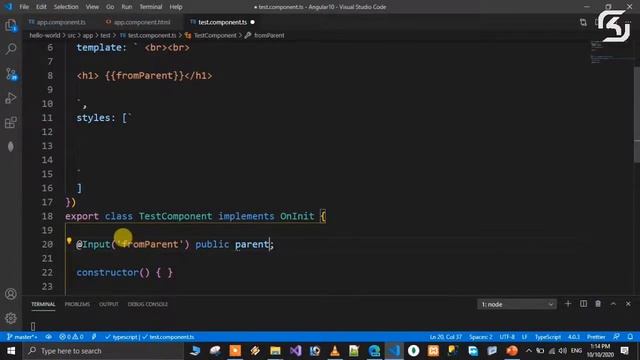This screenshot has height=360, width=640.
Task: Switch to app.component.ts tab
Action: [58, 22]
